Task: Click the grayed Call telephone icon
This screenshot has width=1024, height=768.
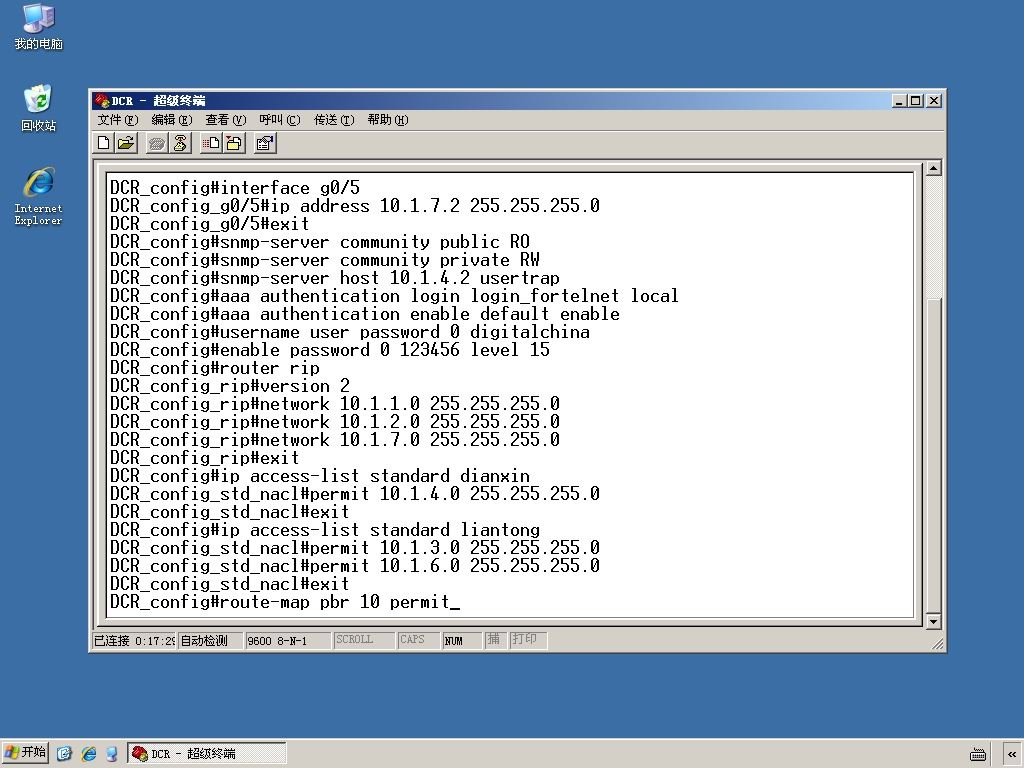Action: click(157, 143)
